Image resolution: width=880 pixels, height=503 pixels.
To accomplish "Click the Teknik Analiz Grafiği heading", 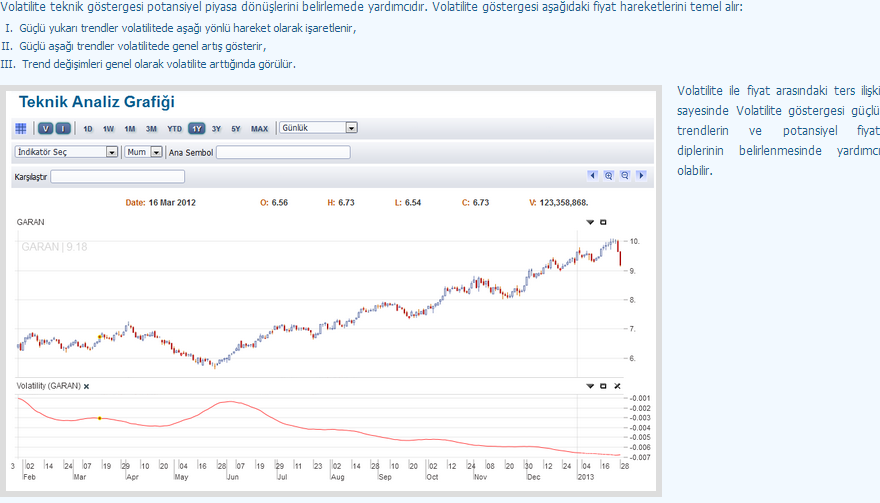I will pyautogui.click(x=97, y=102).
